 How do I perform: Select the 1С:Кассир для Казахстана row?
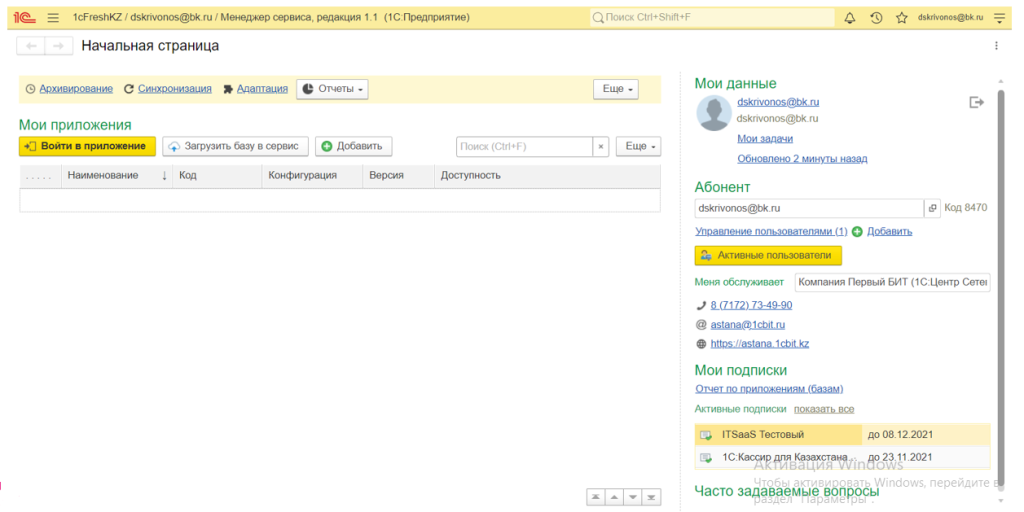tap(842, 458)
